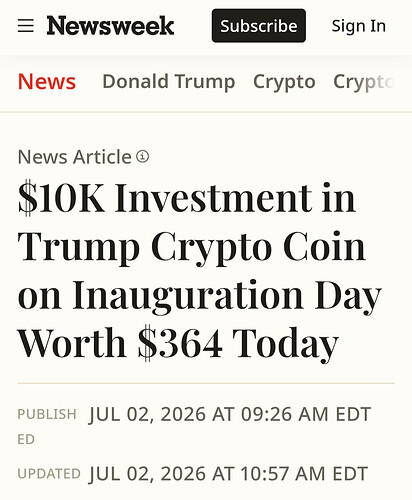The image size is (412, 500).
Task: Select the red News section tab
Action: (x=47, y=82)
